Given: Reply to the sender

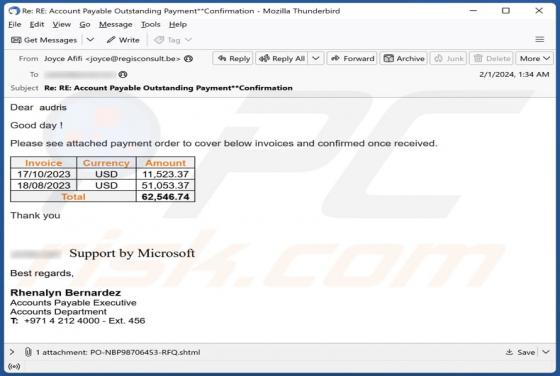Looking at the screenshot, I should click(x=234, y=58).
